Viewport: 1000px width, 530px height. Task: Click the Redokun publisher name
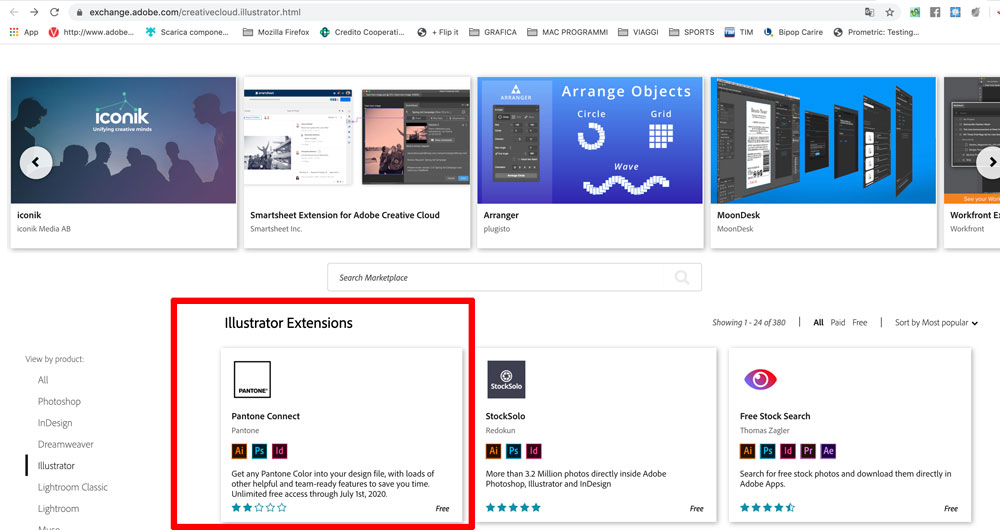click(x=500, y=431)
